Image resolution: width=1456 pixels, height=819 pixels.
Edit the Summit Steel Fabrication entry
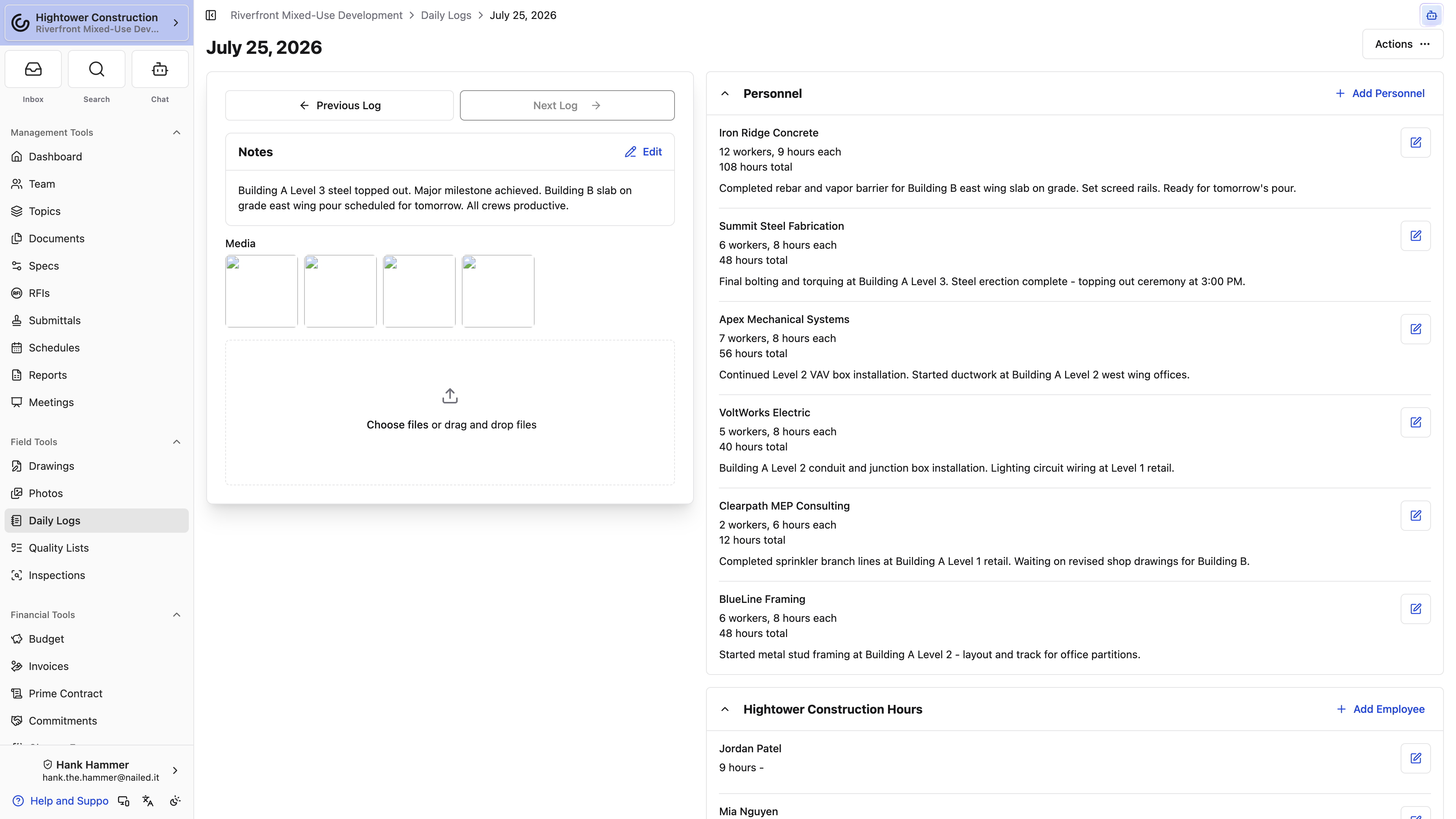[1415, 236]
